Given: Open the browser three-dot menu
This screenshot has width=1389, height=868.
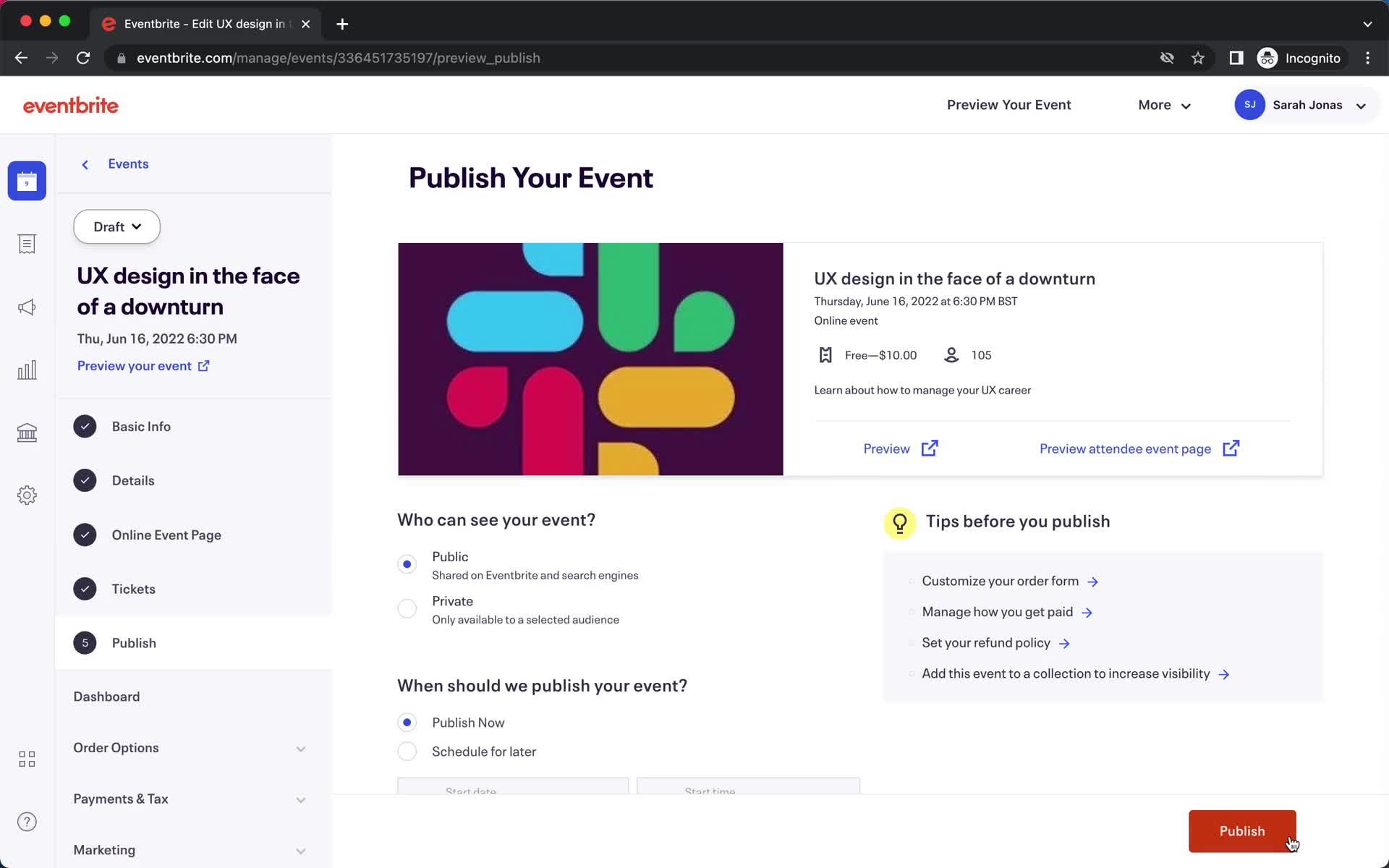Looking at the screenshot, I should pos(1367,58).
